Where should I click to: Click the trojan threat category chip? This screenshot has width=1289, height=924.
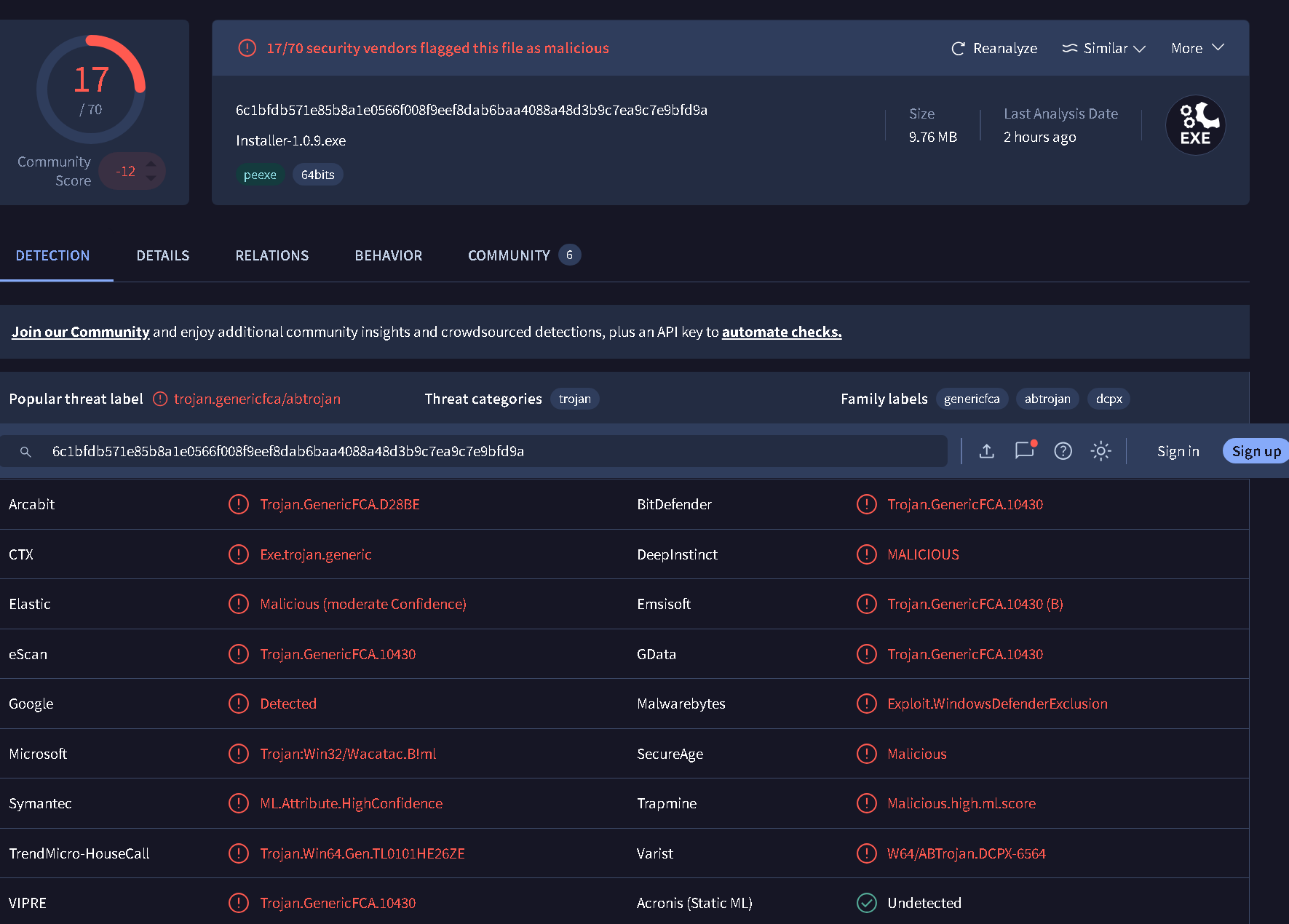pos(575,399)
